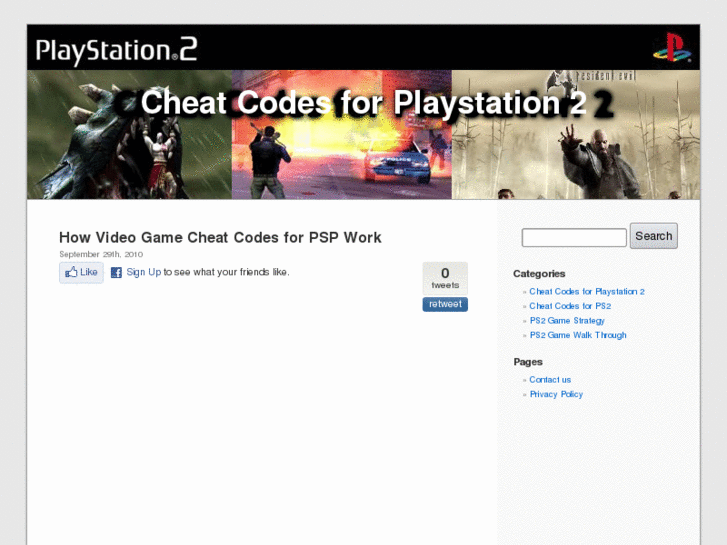Open the Contact us page
Screen dimensions: 727x545
pos(550,379)
